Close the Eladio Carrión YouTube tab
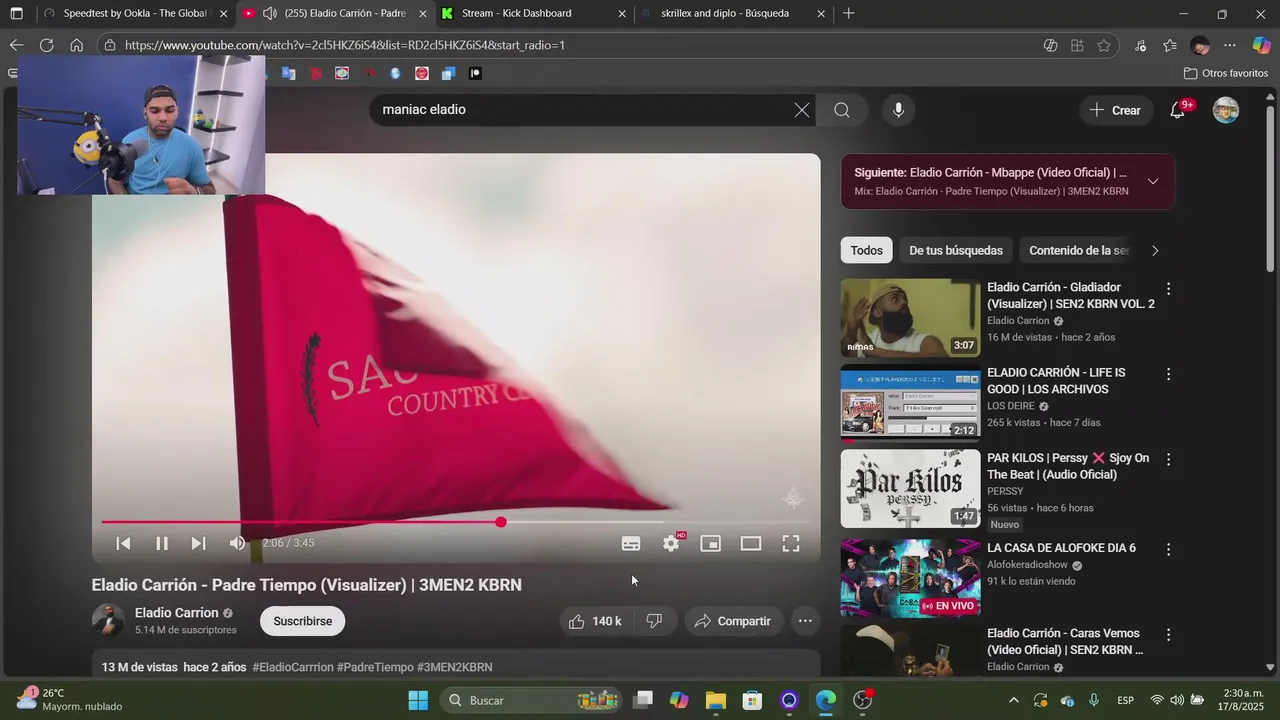 [422, 14]
